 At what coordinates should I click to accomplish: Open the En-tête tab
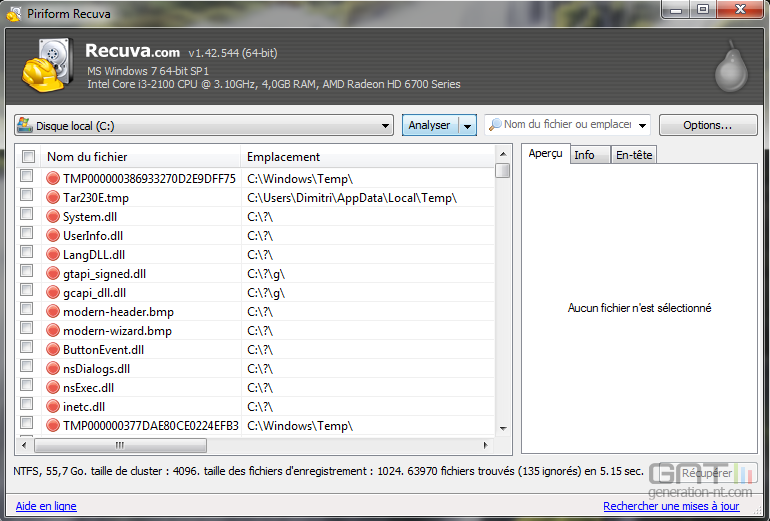[633, 155]
